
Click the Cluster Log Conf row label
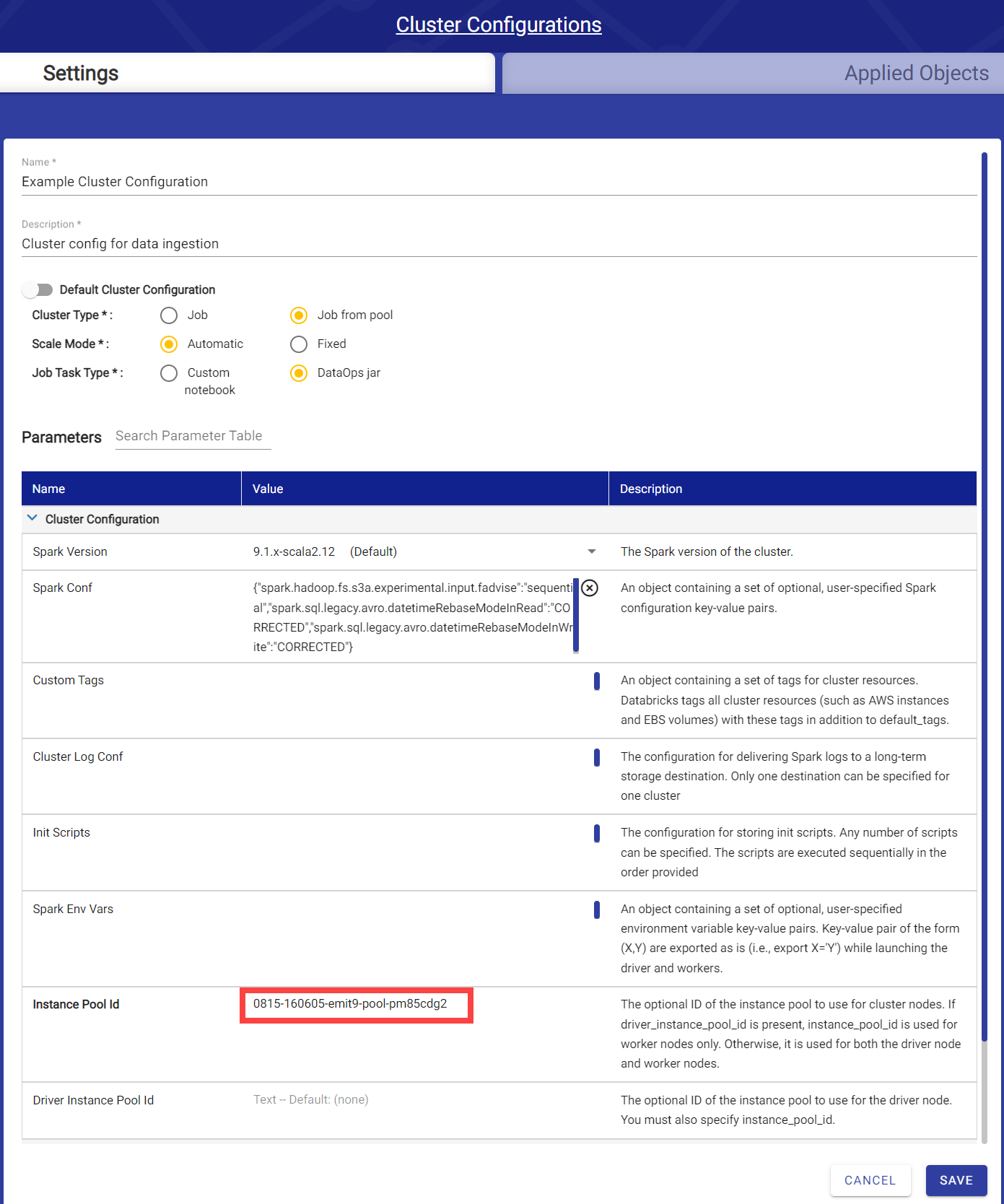(78, 756)
